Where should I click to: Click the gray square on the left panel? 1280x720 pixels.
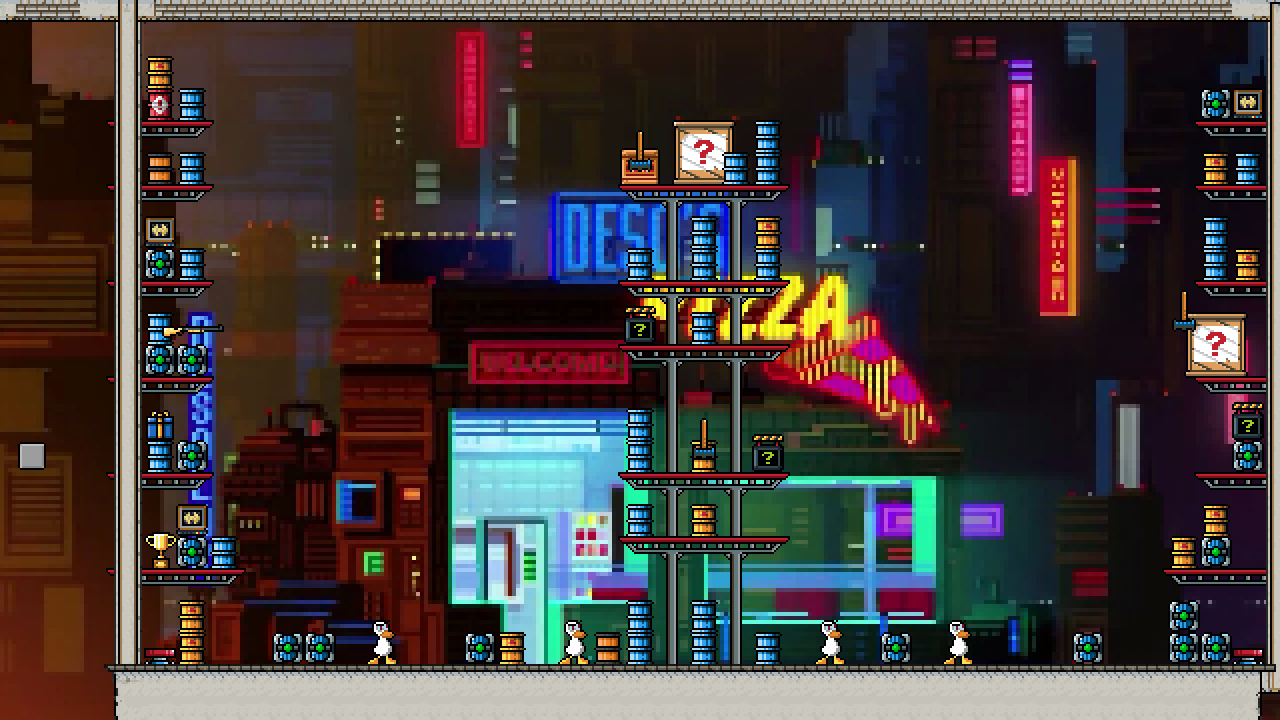(x=32, y=456)
